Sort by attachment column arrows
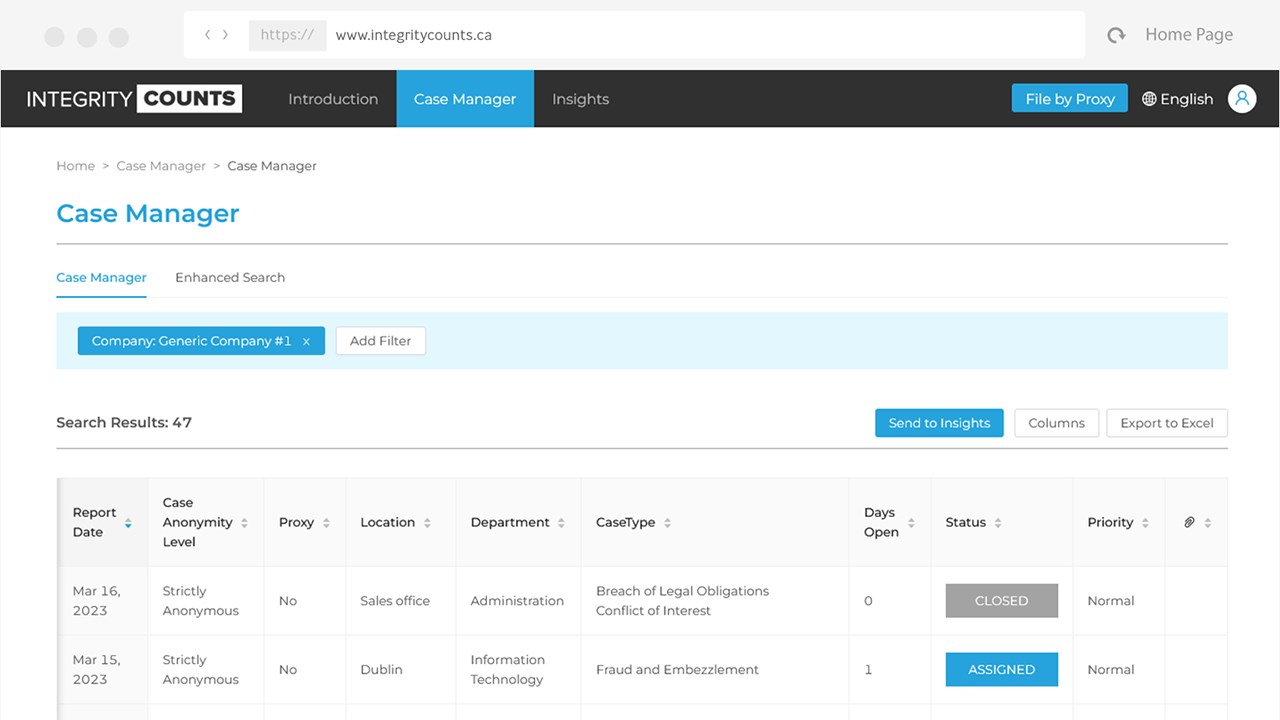The image size is (1280, 720). click(x=1208, y=523)
